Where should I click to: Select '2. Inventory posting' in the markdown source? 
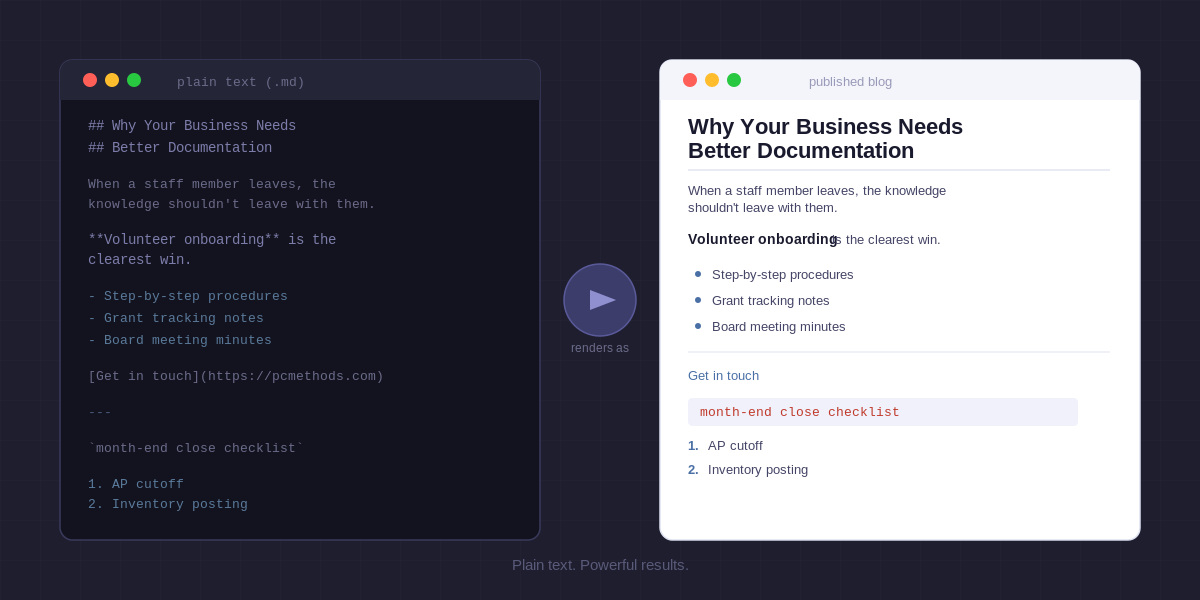tap(168, 504)
